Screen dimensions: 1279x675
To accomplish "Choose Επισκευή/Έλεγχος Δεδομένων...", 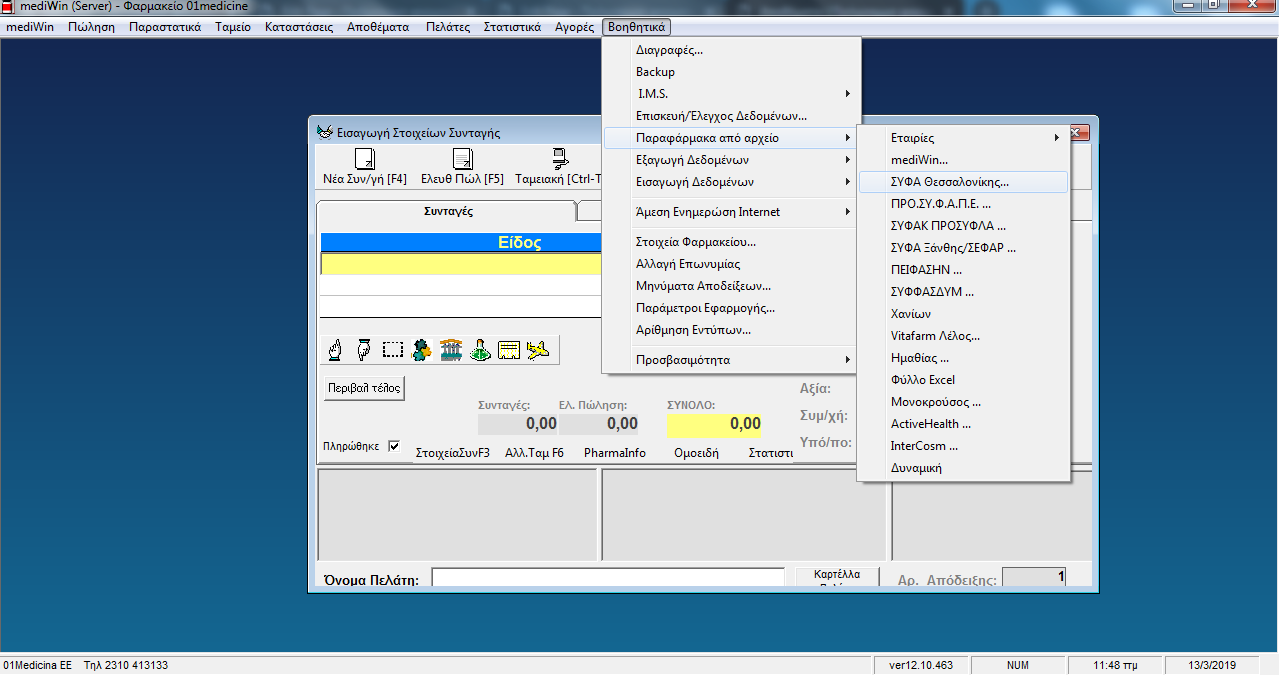I will [732, 116].
